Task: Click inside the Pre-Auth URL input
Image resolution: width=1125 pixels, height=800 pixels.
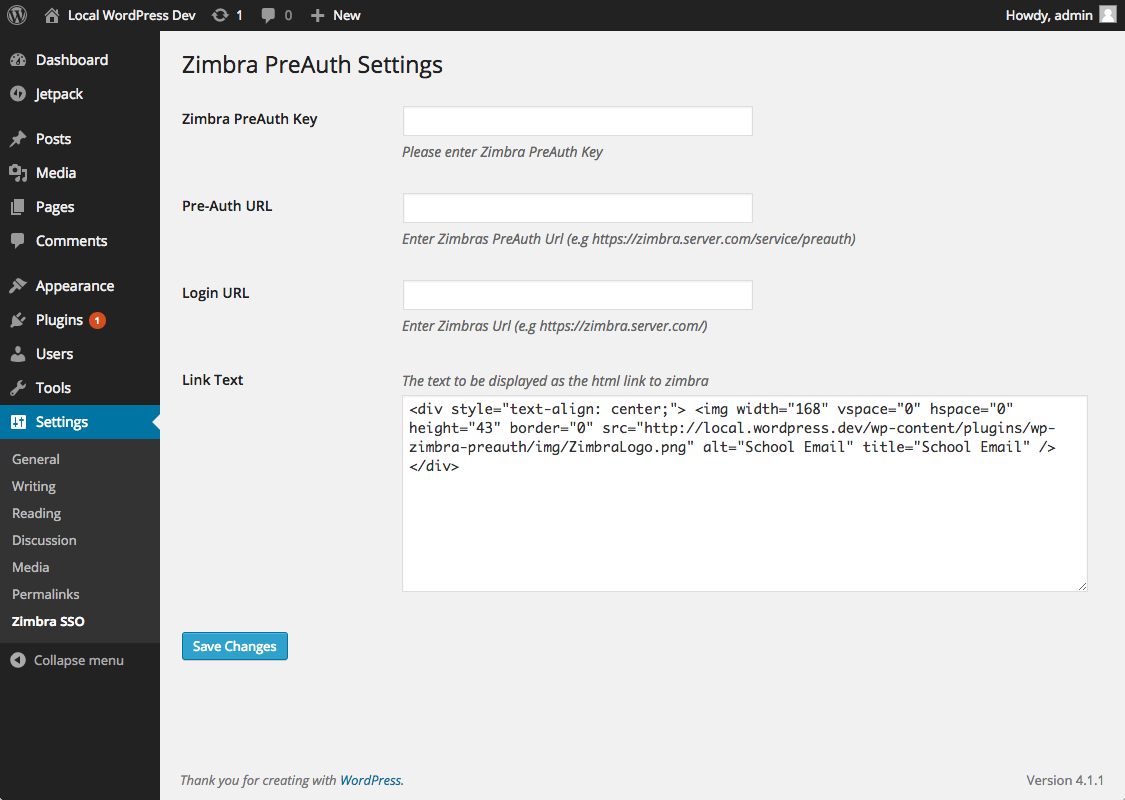Action: (578, 208)
